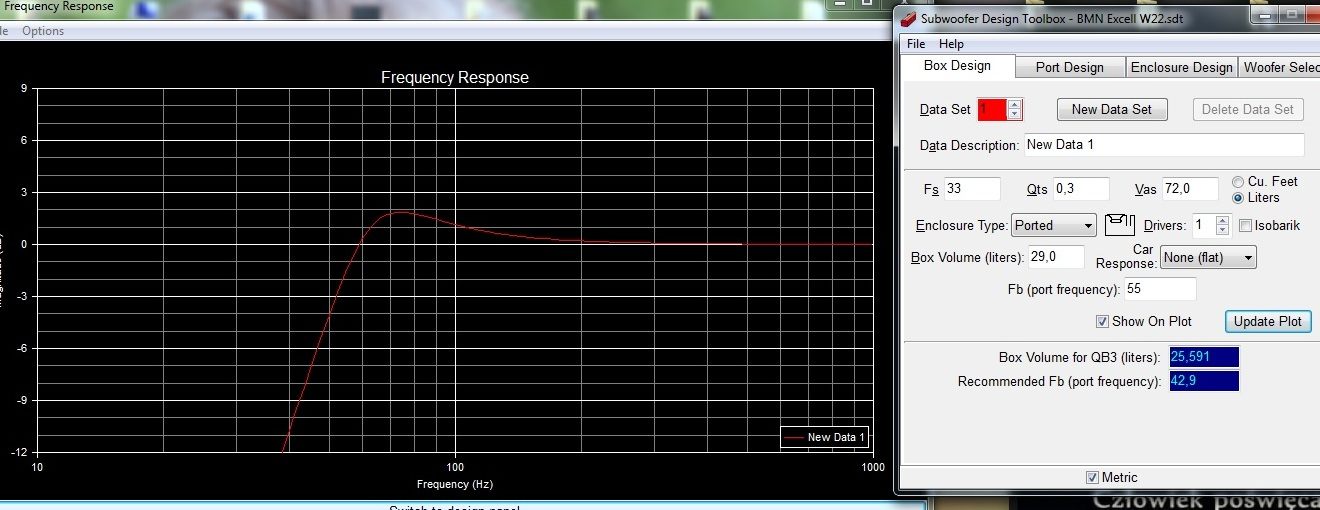This screenshot has height=510, width=1320.
Task: Switch to the Box Design tab
Action: [x=957, y=66]
